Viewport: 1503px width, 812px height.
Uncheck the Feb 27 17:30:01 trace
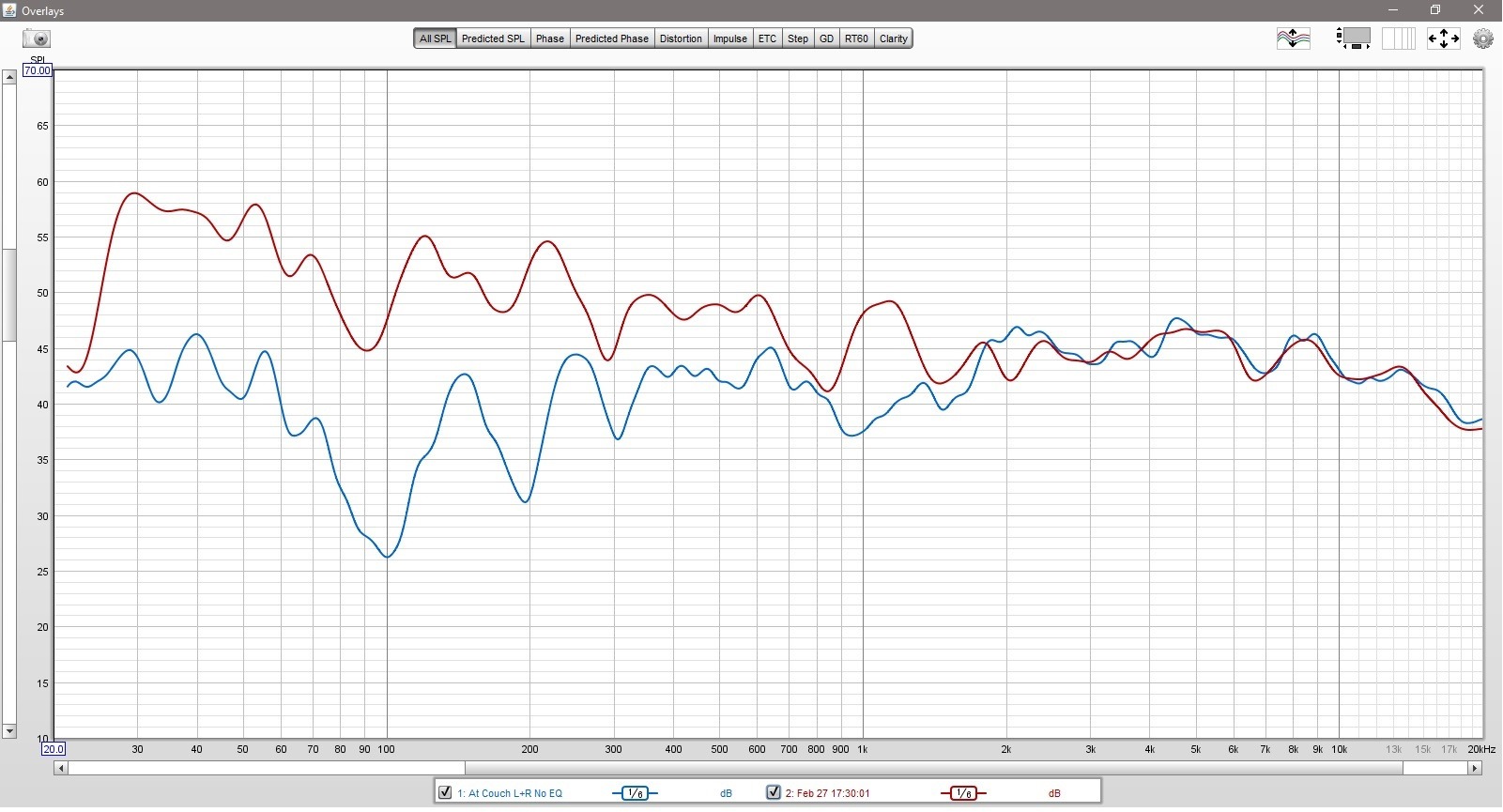(774, 792)
